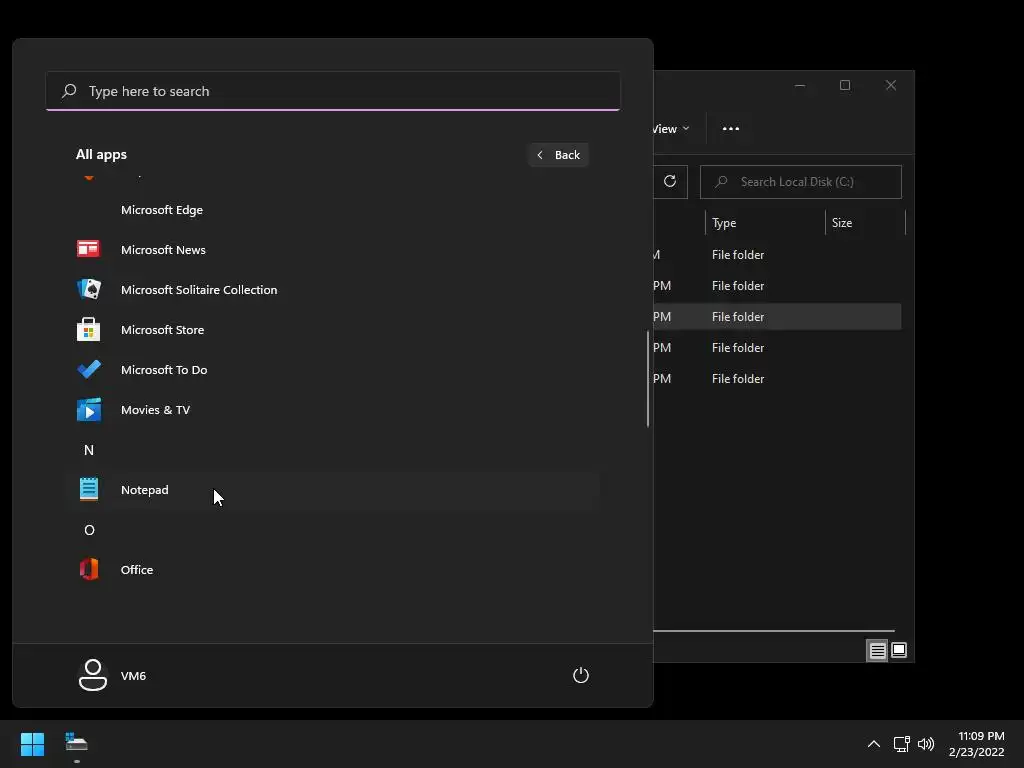Click the File Explorer horizontal scrollbar

click(774, 631)
